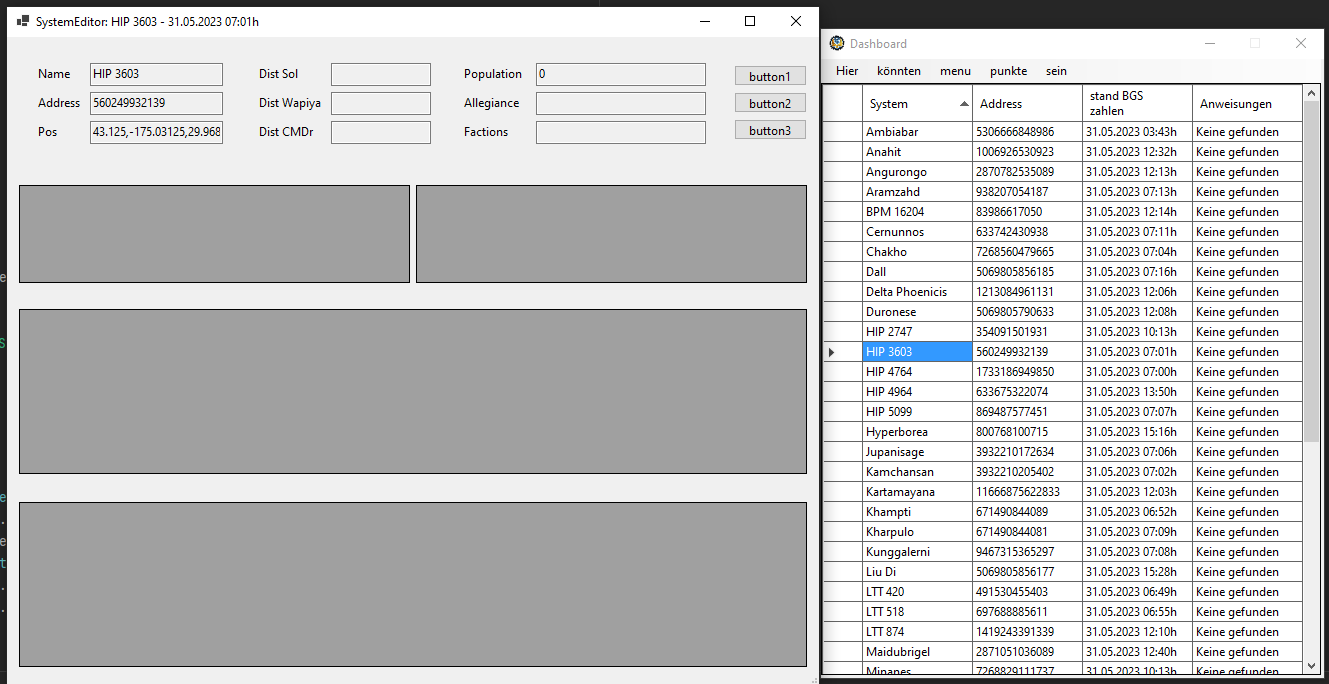This screenshot has height=684, width=1329.
Task: Click button2 next to Allegiance field
Action: point(770,104)
